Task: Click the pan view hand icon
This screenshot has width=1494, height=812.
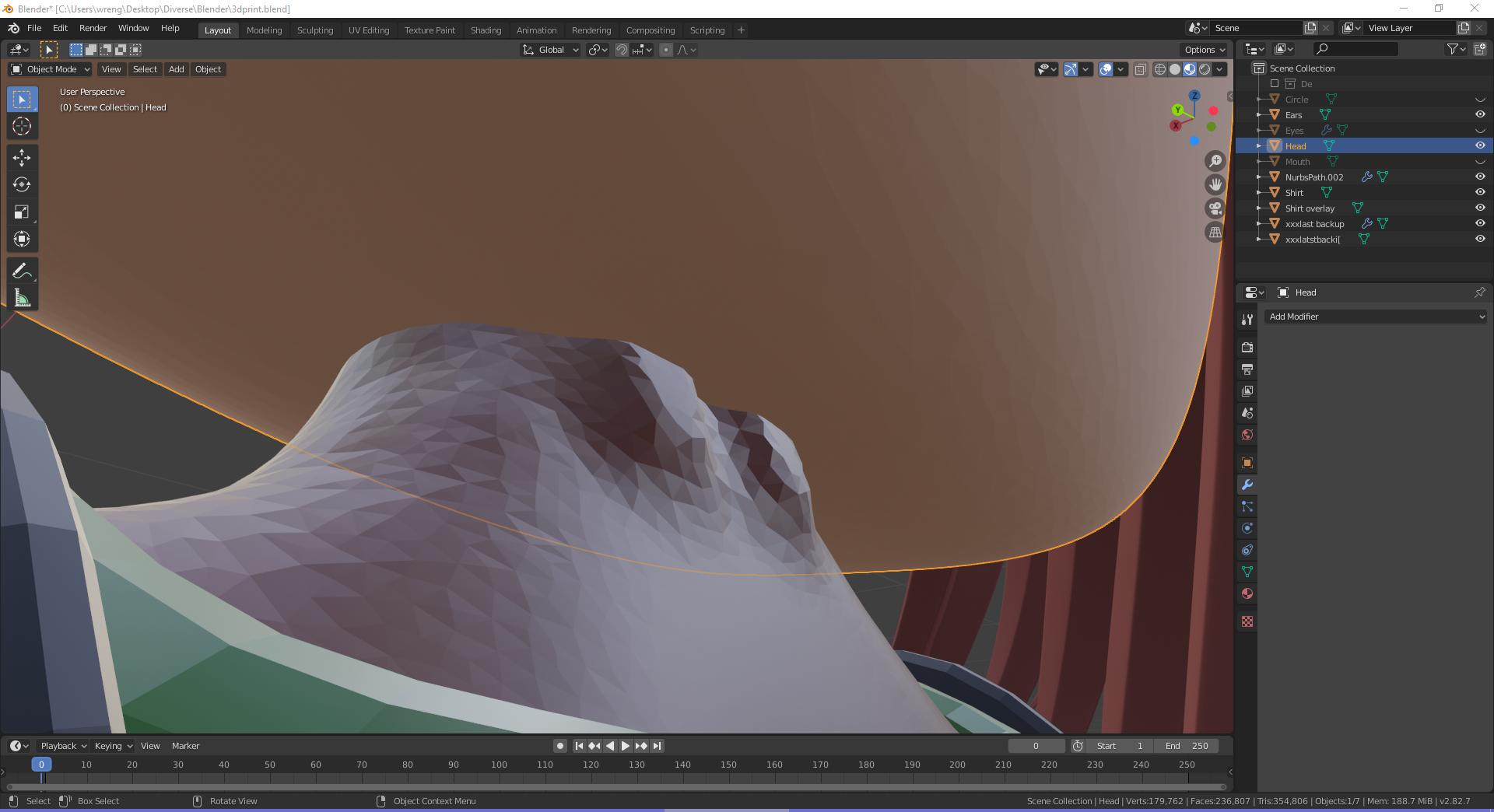Action: (x=1215, y=184)
